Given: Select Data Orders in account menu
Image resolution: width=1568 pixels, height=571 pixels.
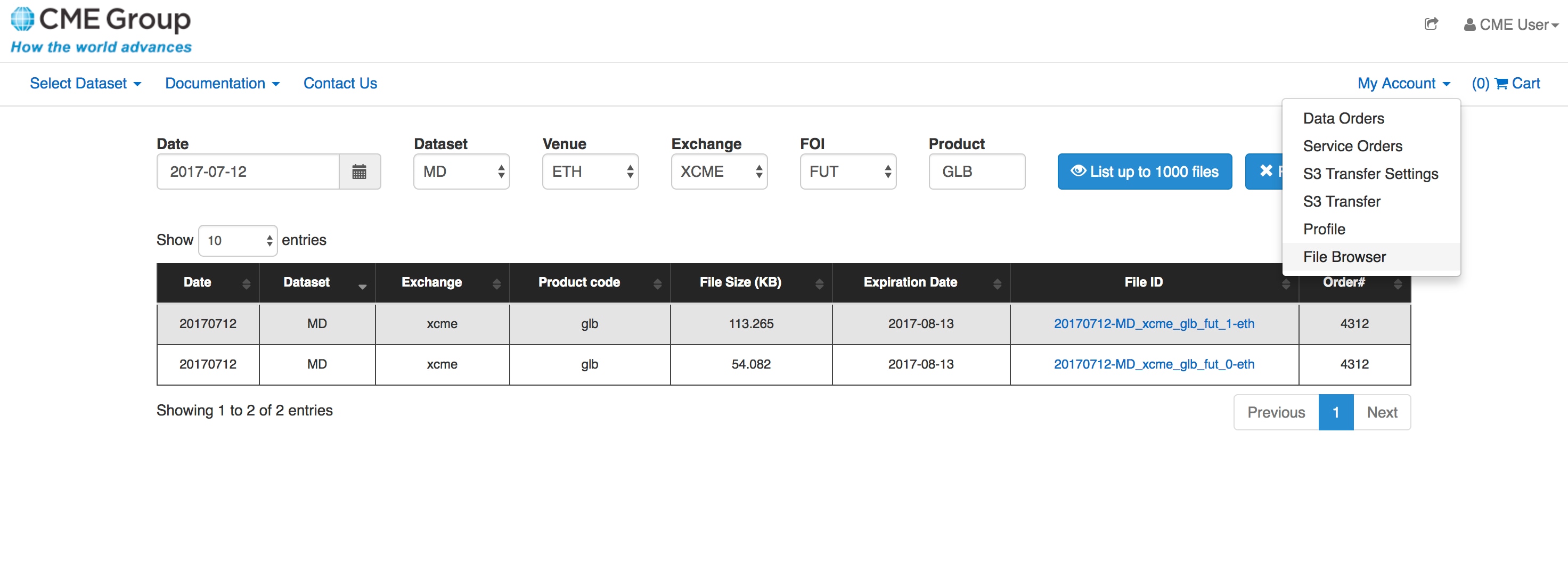Looking at the screenshot, I should tap(1343, 119).
